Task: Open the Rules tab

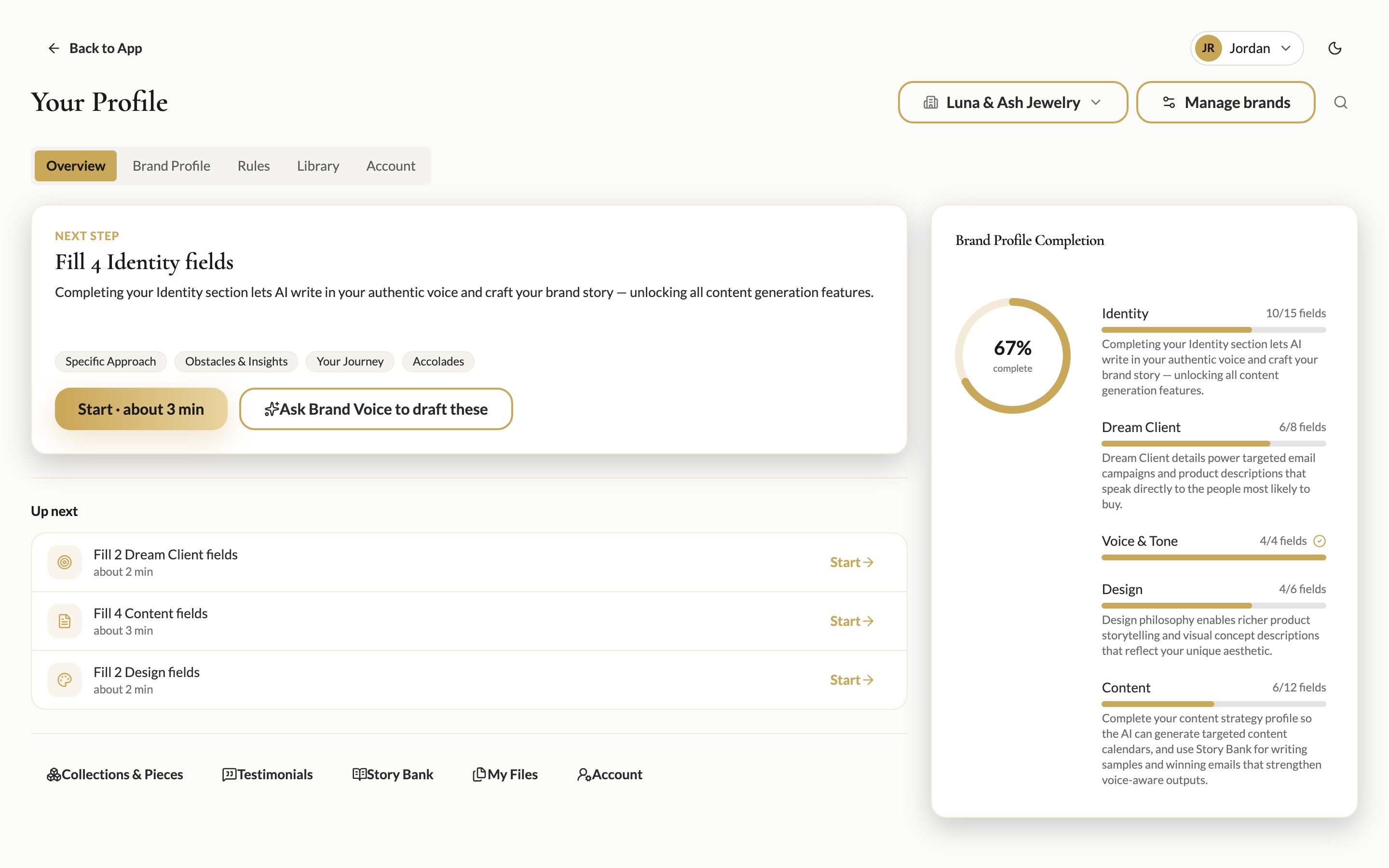Action: 253,166
